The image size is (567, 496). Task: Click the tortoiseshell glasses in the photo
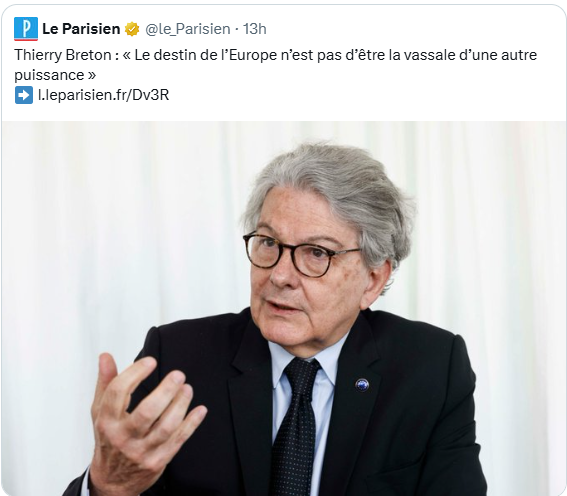pos(301,255)
